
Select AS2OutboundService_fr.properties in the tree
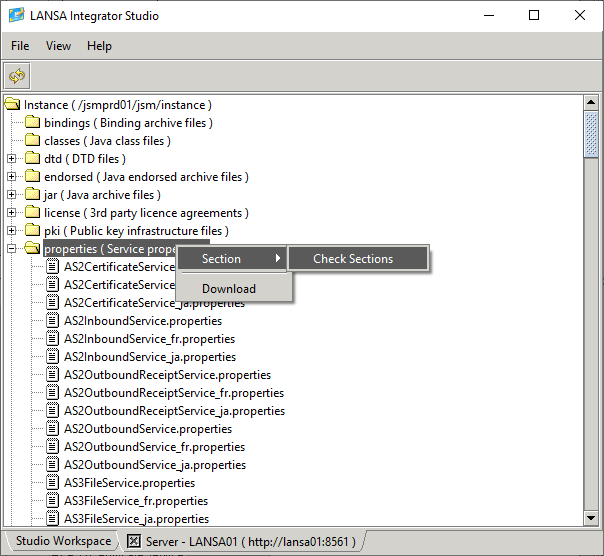point(154,447)
